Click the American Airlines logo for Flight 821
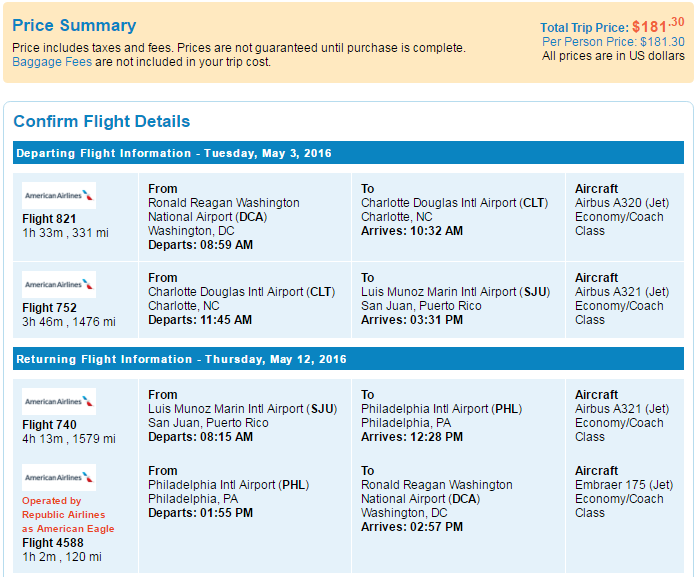The width and height of the screenshot is (698, 577). (59, 195)
